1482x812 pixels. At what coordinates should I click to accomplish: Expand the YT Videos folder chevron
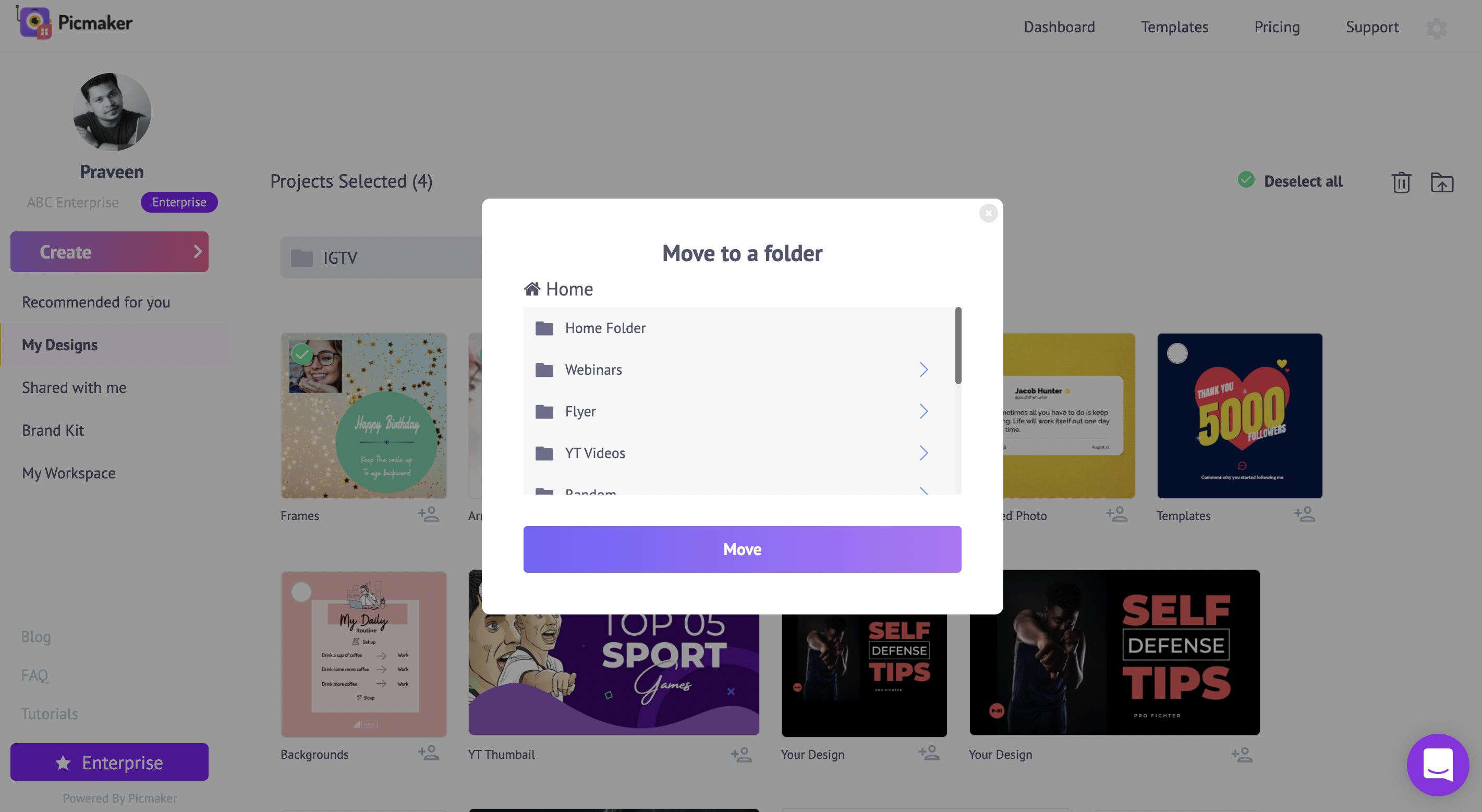point(923,453)
